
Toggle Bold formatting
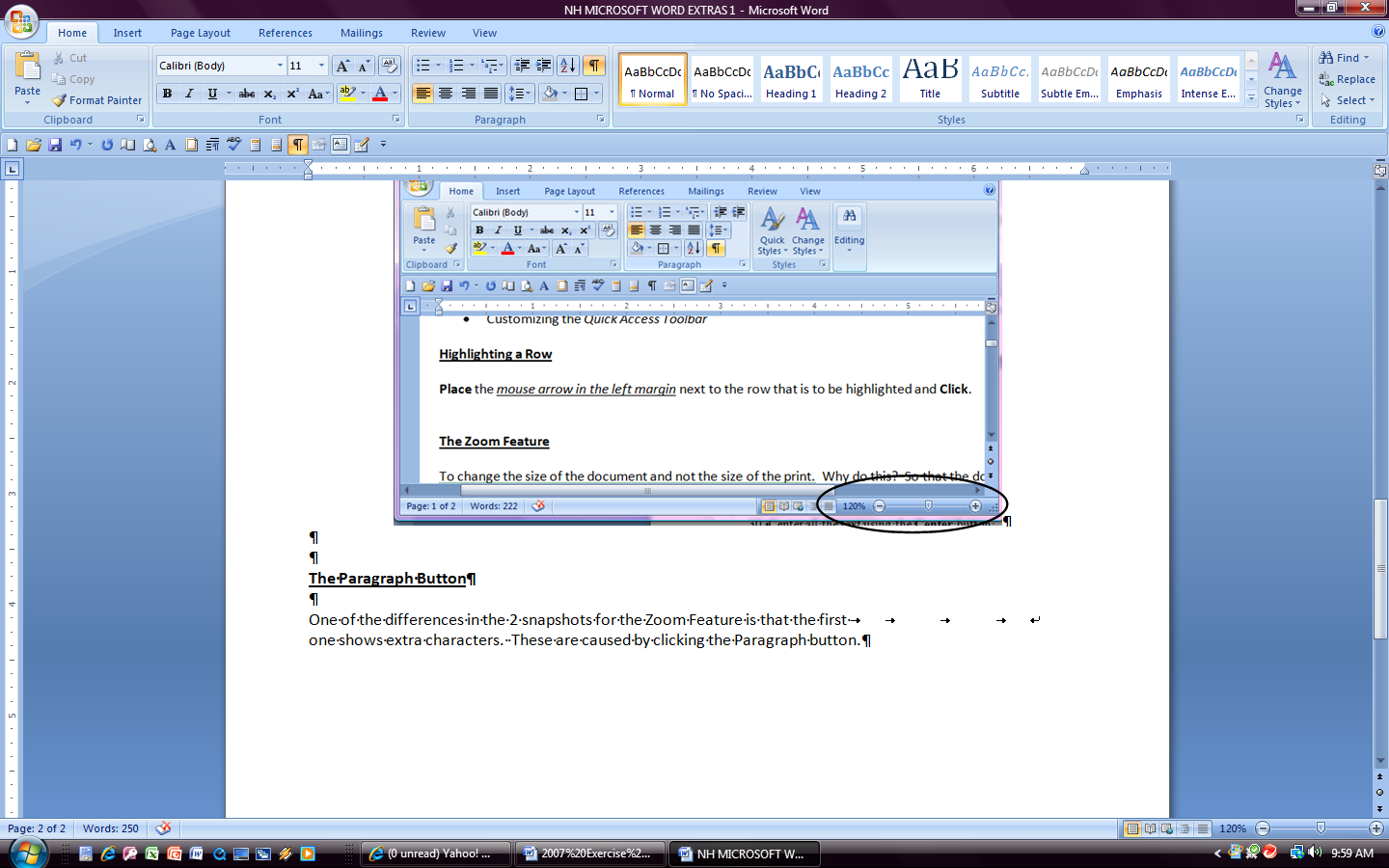click(168, 94)
